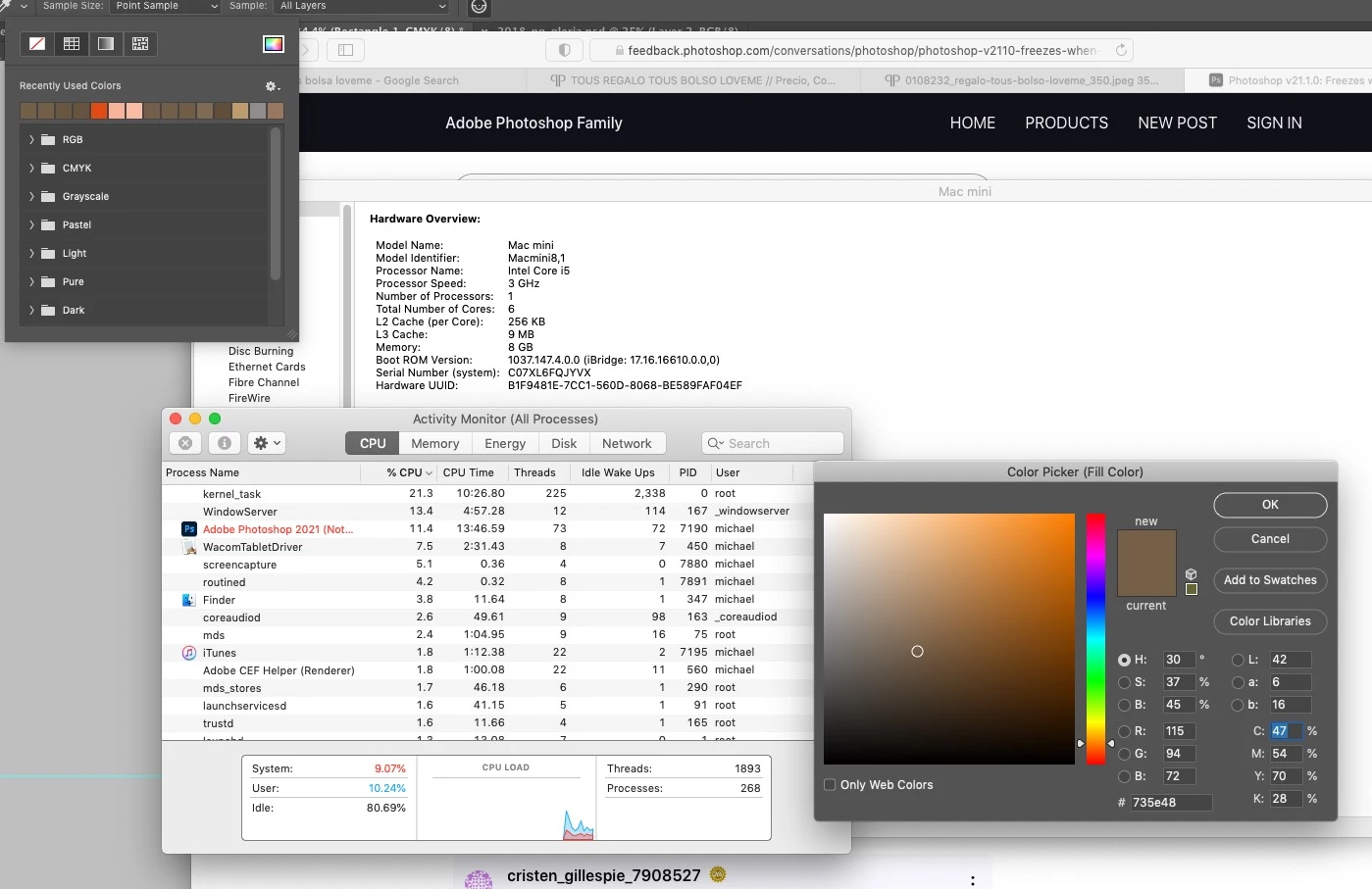Click the PRODUCTS link on Adobe site
This screenshot has height=889, width=1372.
(x=1066, y=123)
